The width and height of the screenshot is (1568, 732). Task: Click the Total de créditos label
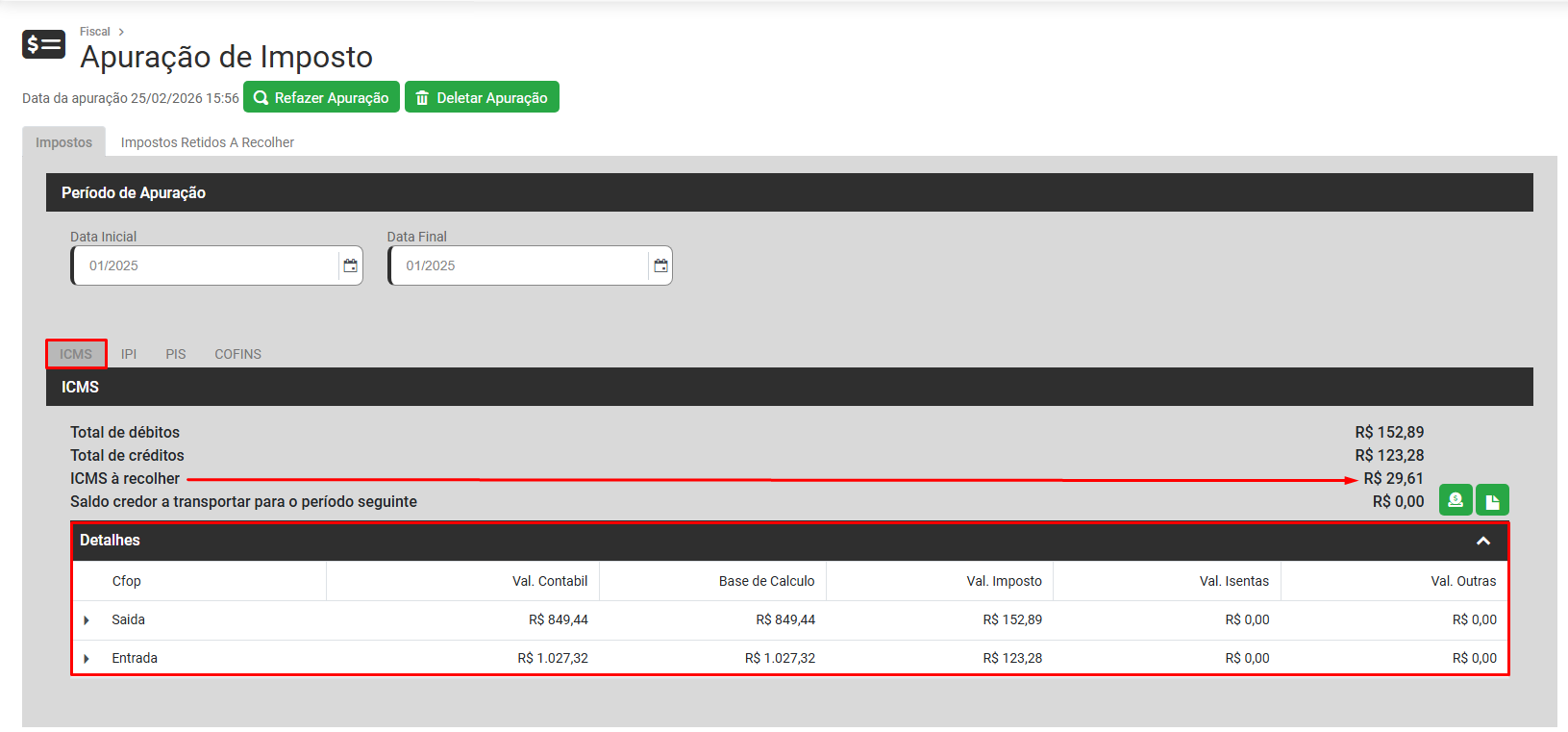[127, 455]
